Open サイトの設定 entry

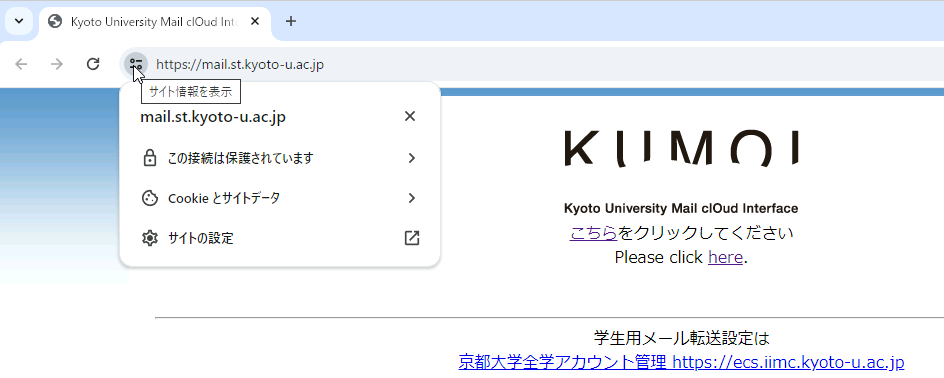[280, 238]
